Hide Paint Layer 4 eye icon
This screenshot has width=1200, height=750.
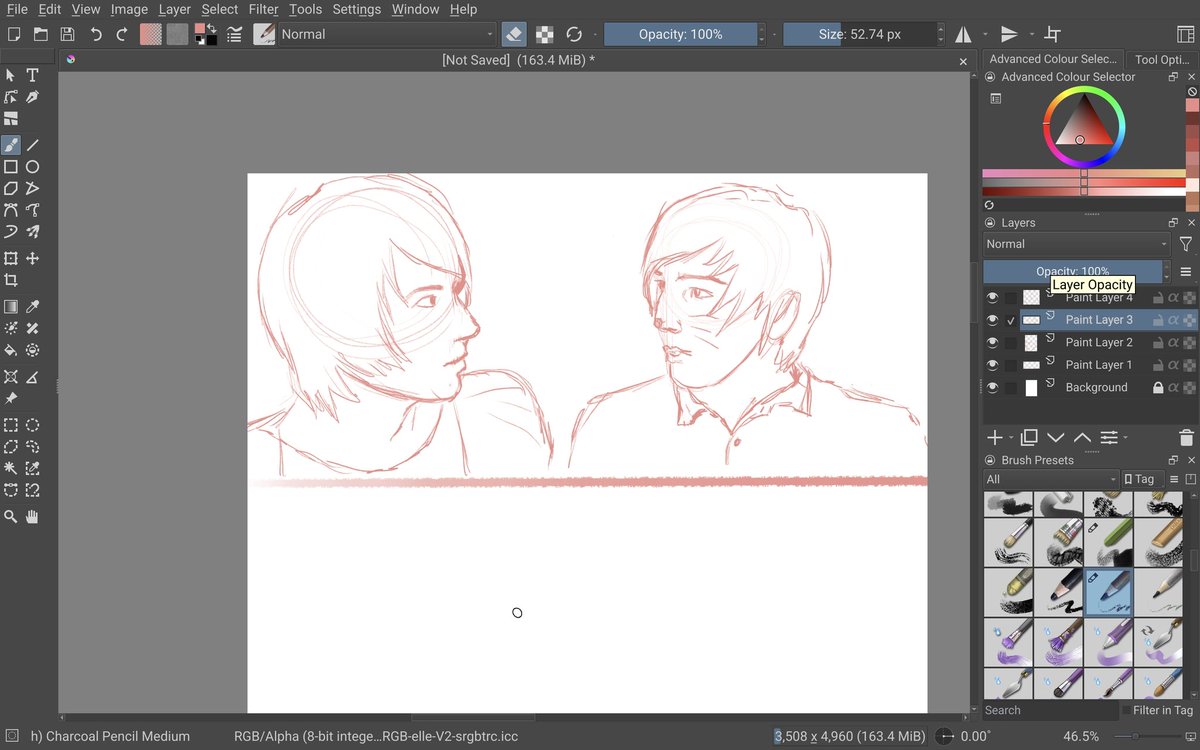(992, 297)
